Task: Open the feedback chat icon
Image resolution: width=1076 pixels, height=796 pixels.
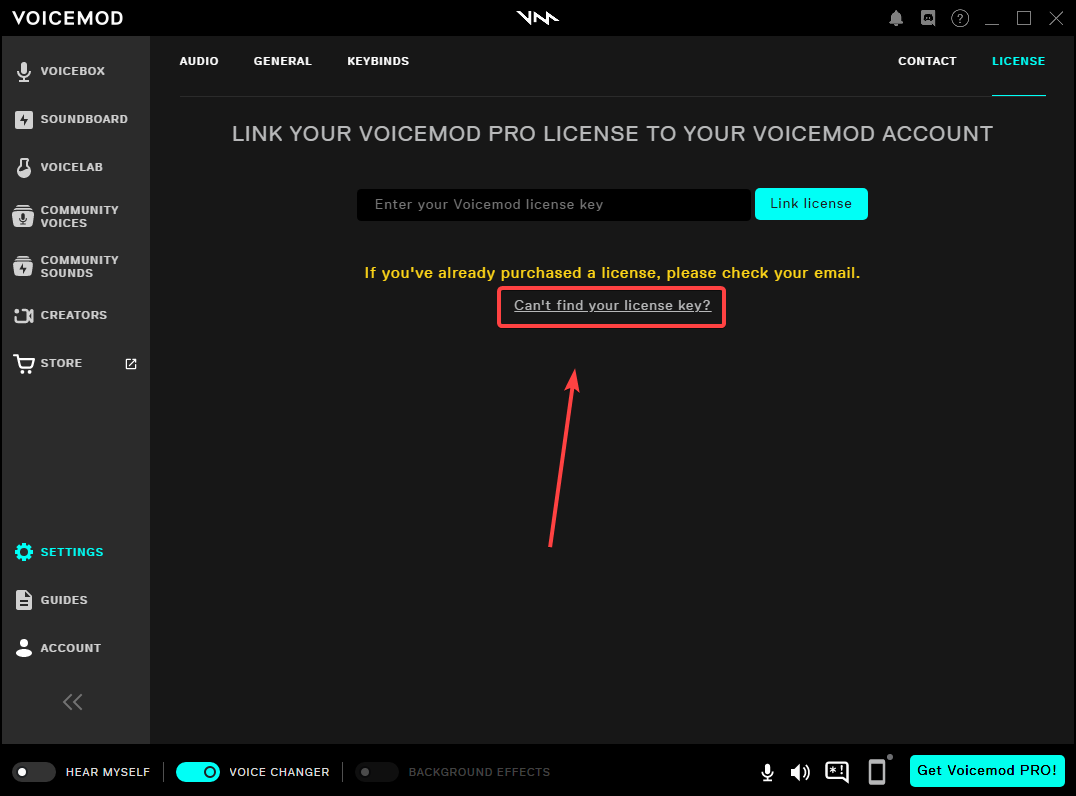Action: click(x=837, y=772)
